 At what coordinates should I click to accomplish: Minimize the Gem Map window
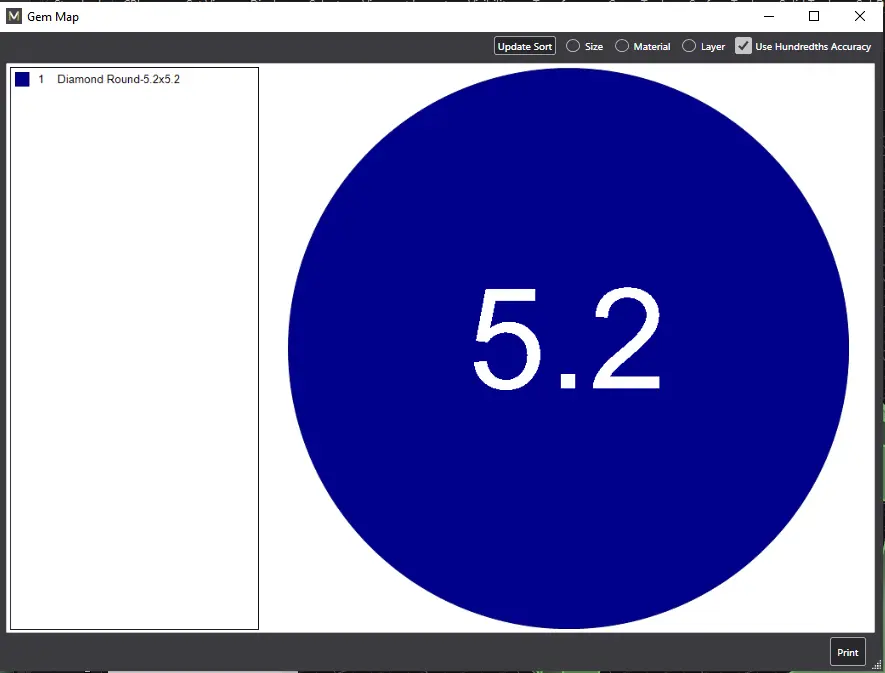(769, 16)
